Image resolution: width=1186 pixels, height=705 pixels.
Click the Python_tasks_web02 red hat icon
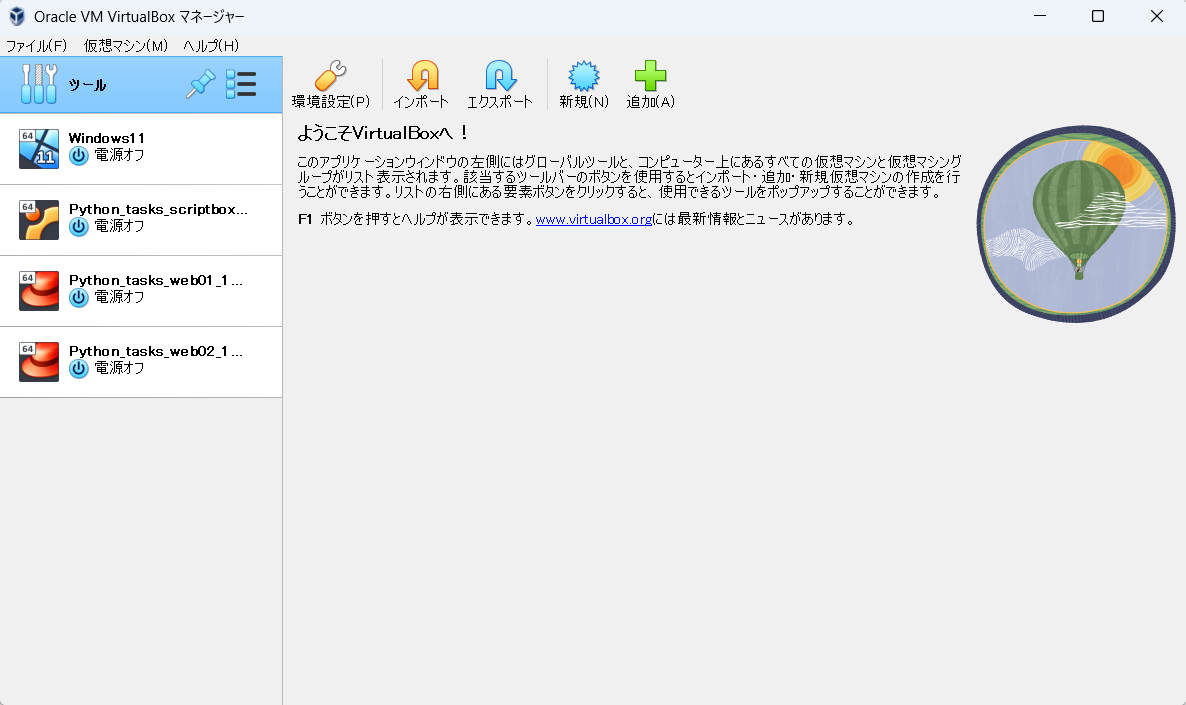coord(39,362)
